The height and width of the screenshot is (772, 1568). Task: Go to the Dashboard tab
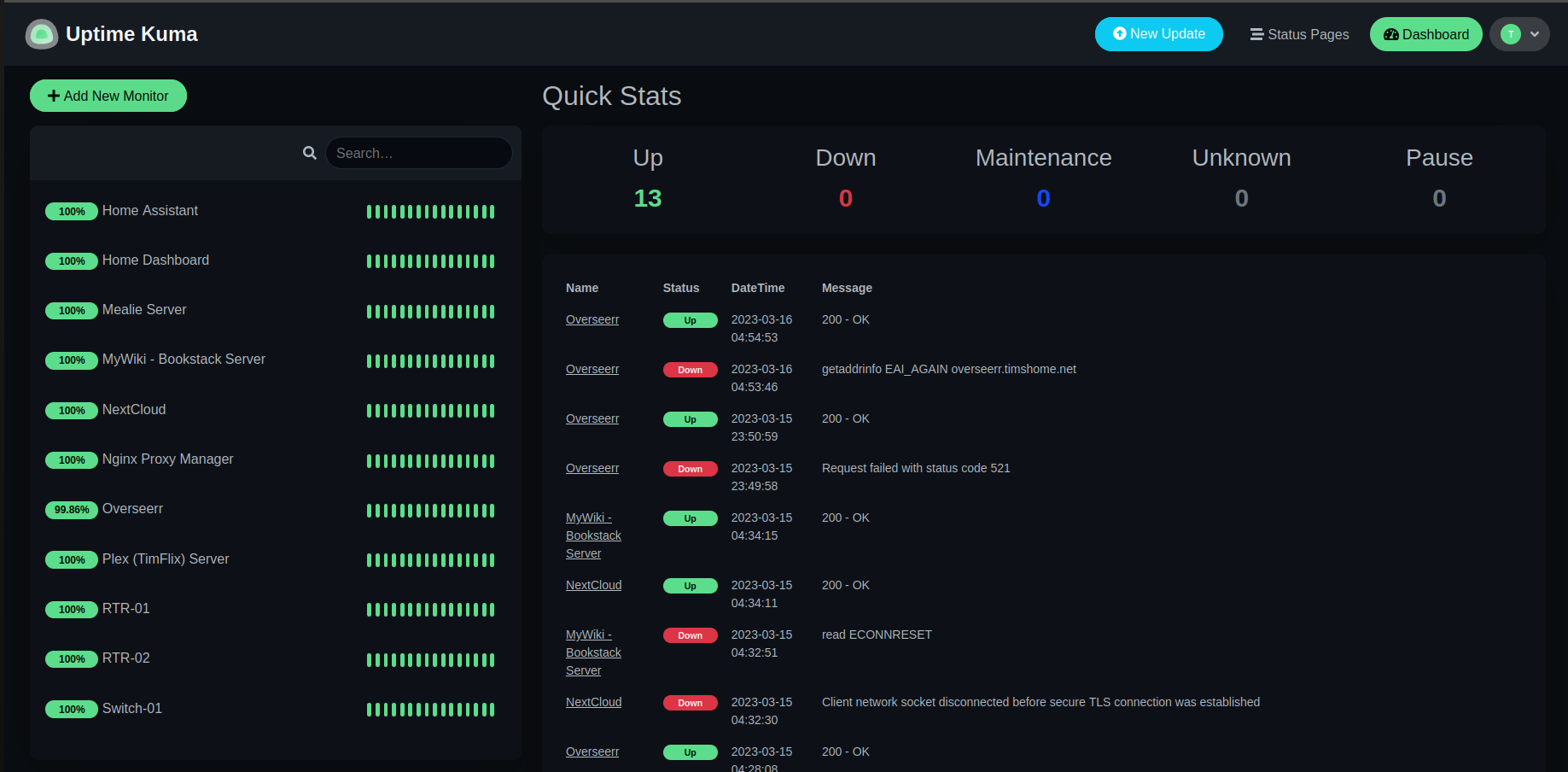1426,34
